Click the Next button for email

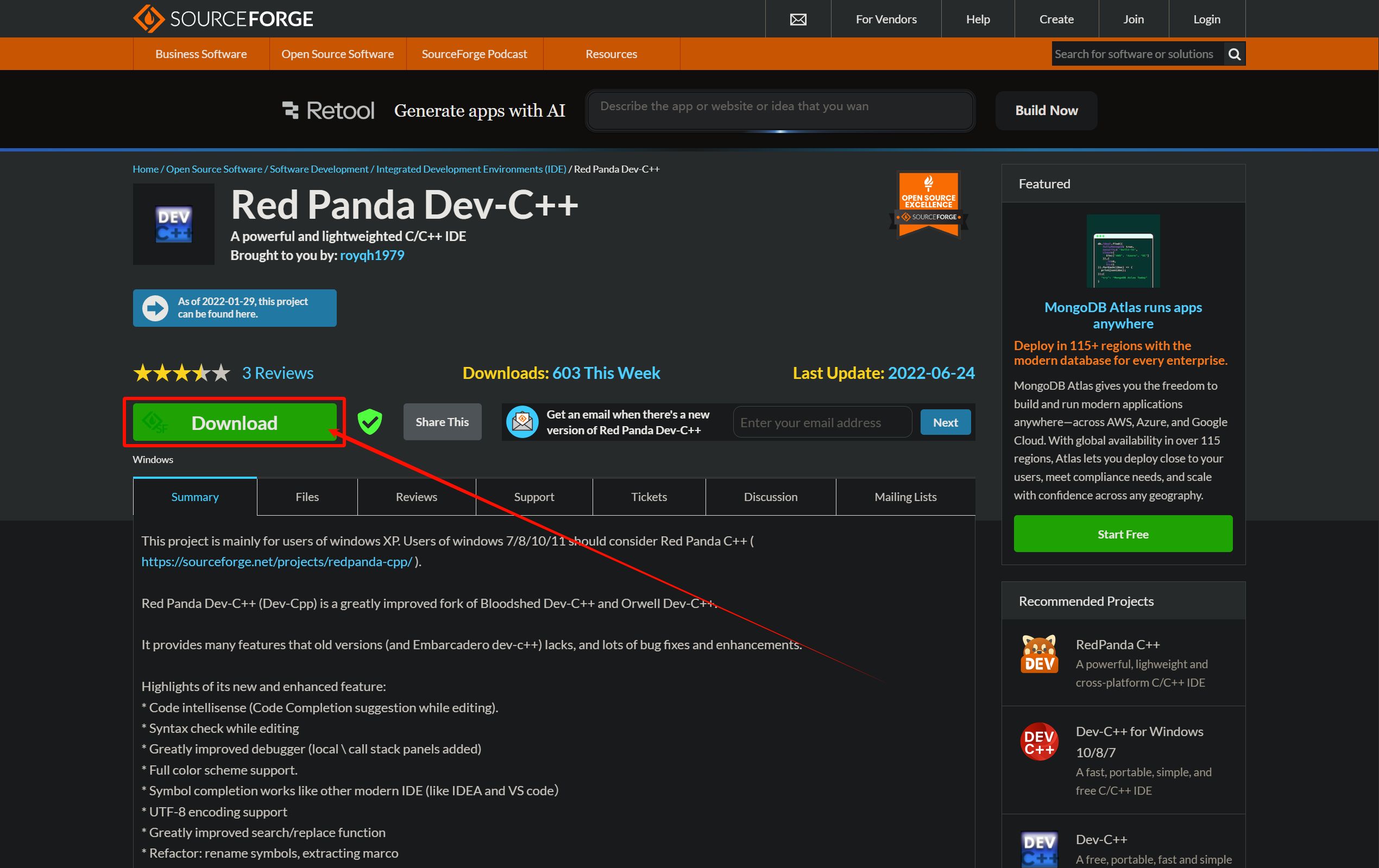pyautogui.click(x=945, y=422)
